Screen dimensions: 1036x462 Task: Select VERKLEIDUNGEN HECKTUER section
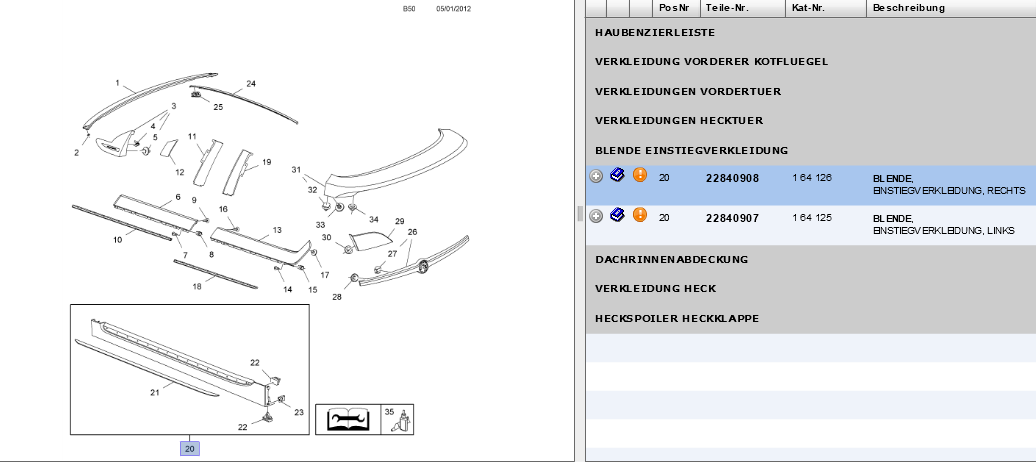tap(679, 121)
